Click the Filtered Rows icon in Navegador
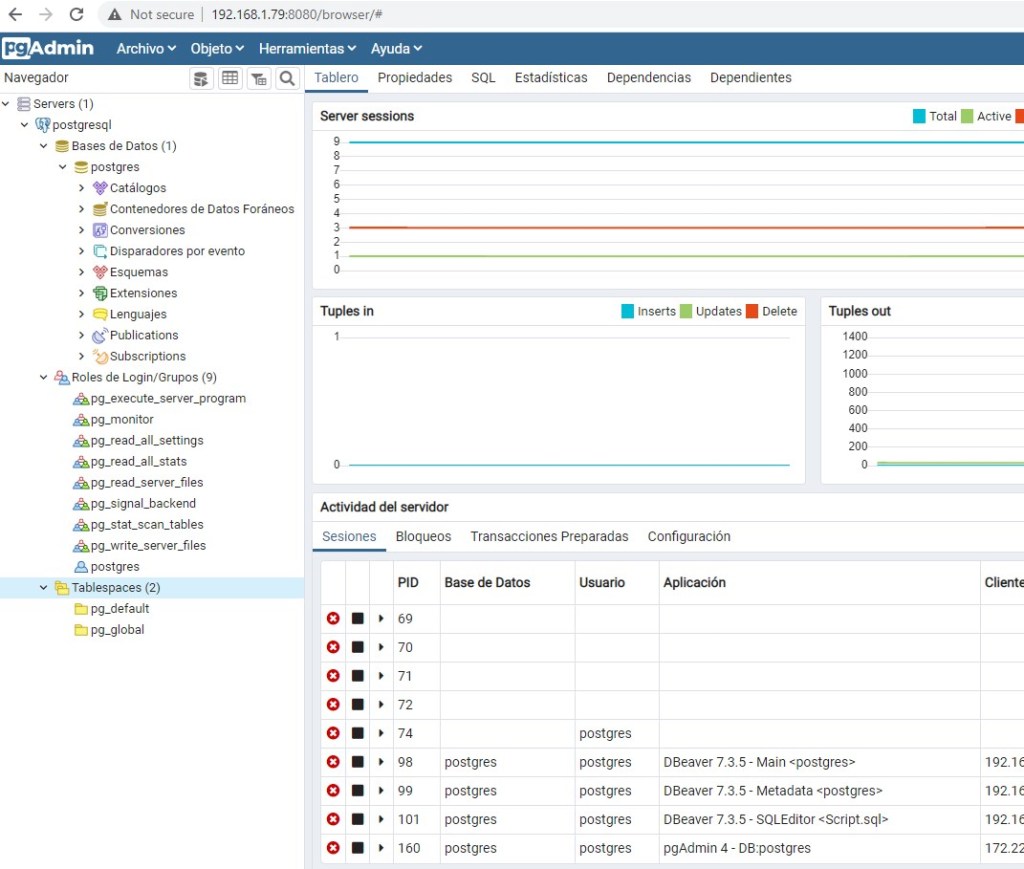 [258, 79]
